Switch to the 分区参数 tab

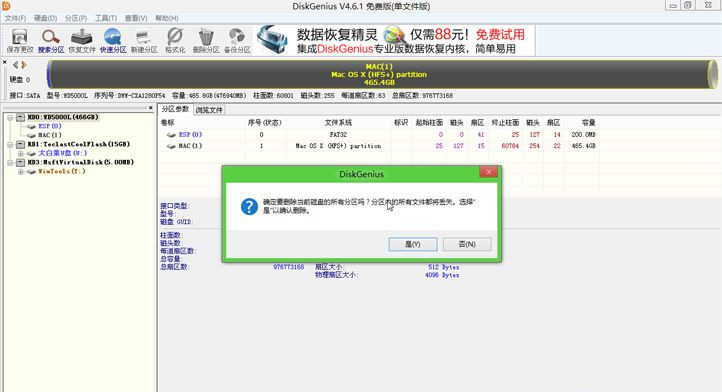(x=175, y=109)
